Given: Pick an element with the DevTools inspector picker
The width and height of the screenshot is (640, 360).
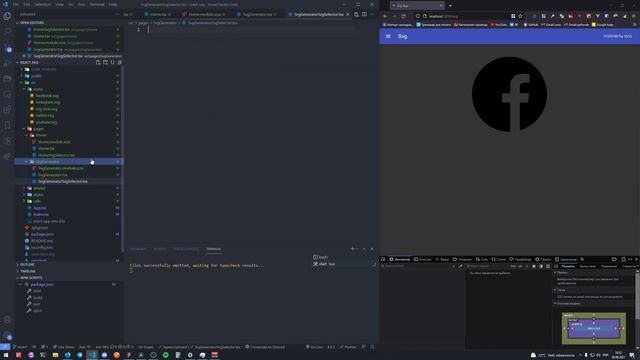Looking at the screenshot, I should point(383,259).
